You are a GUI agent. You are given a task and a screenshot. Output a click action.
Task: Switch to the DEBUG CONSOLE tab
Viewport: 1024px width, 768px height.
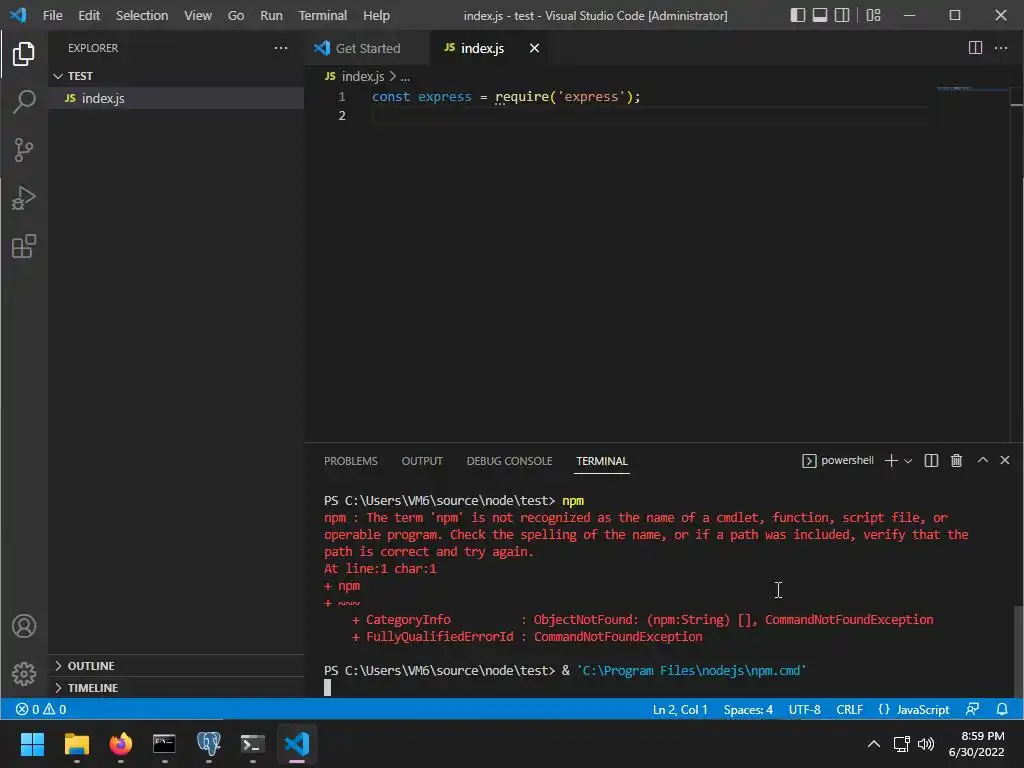[x=509, y=461]
